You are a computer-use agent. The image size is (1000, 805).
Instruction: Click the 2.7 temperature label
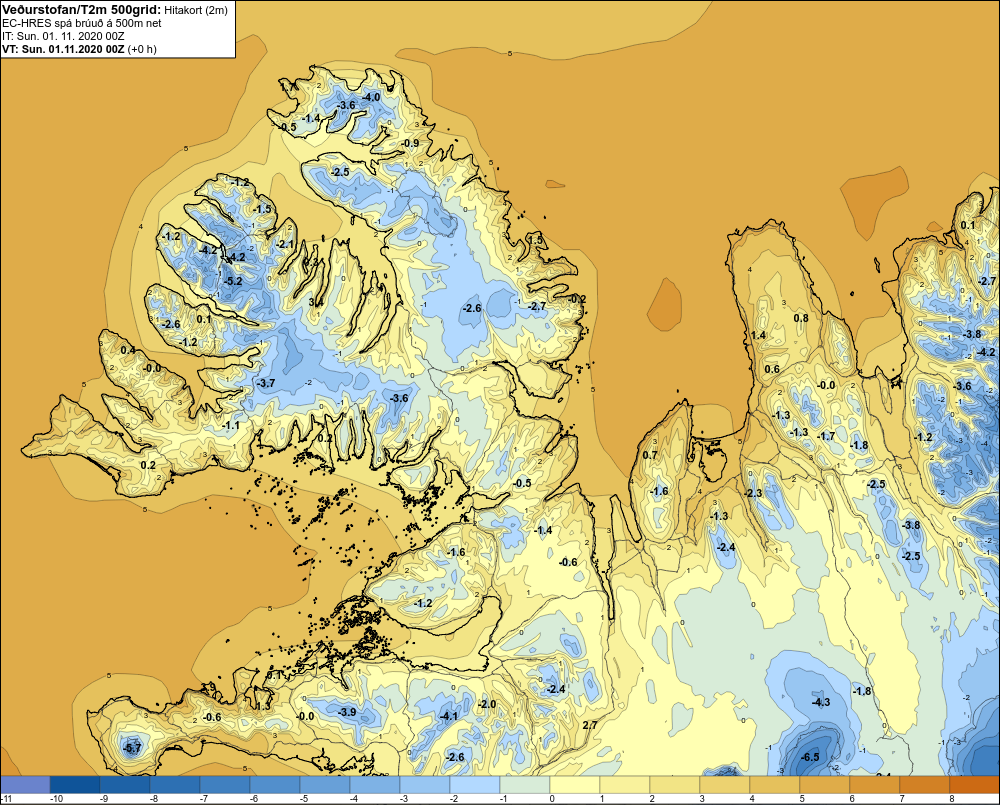click(590, 725)
